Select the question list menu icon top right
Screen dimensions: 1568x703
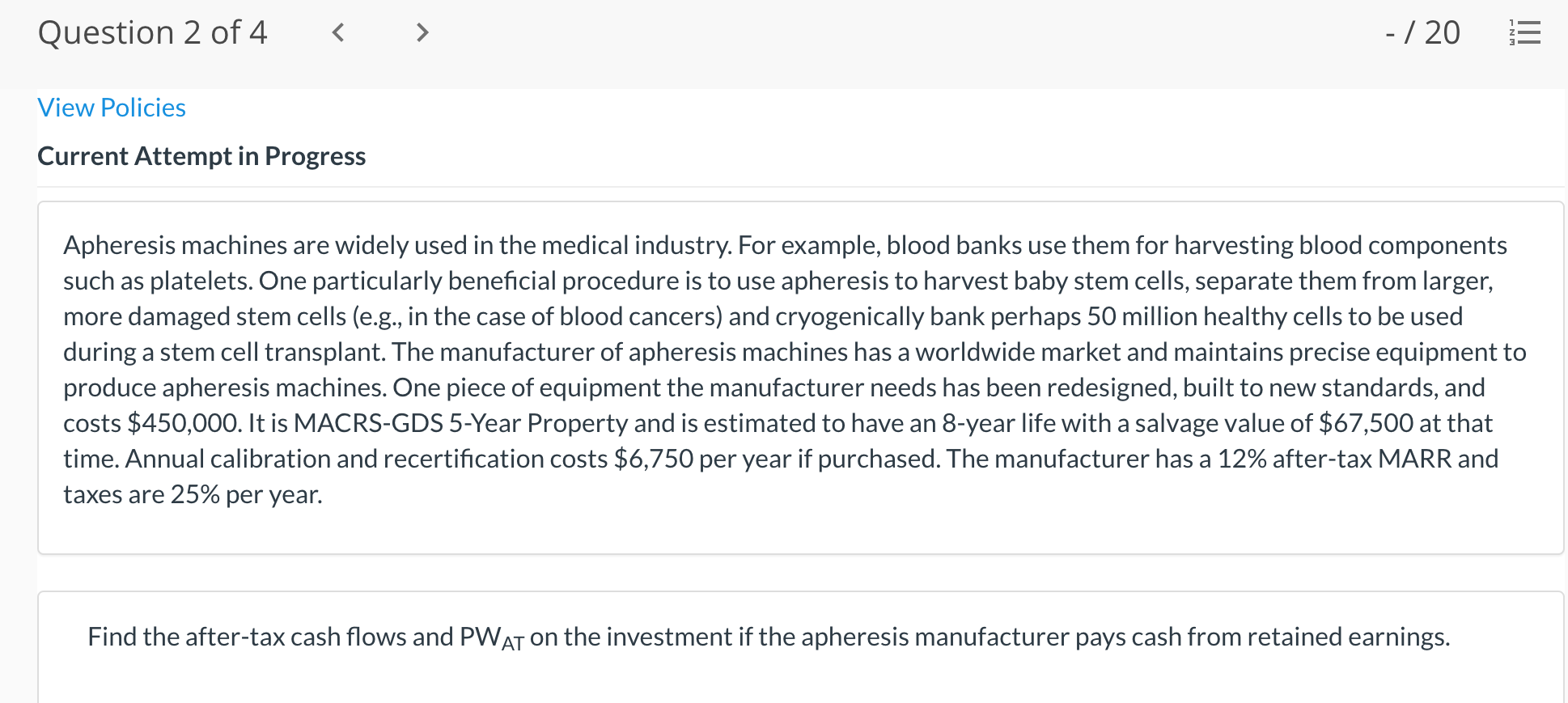coord(1524,32)
